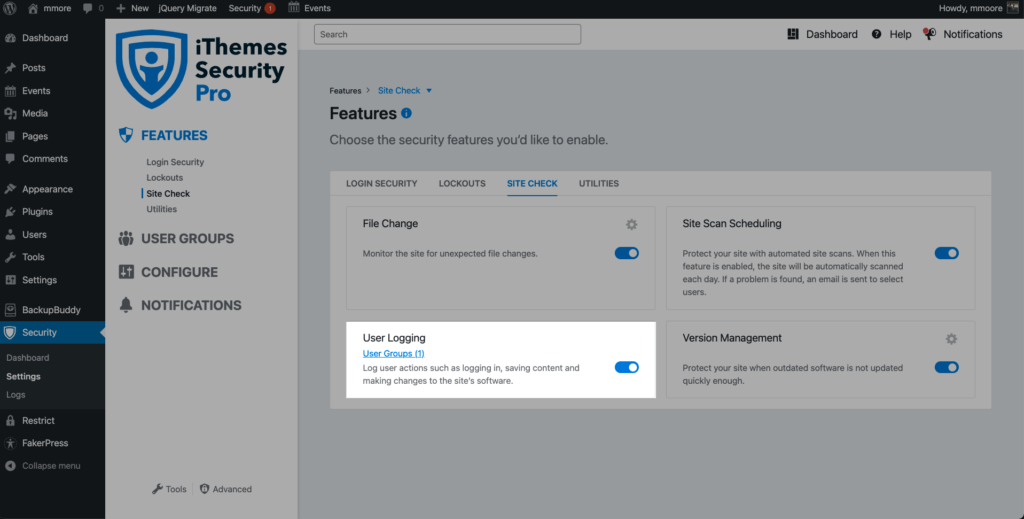The image size is (1024, 519).
Task: Toggle the File Change feature switch
Action: [x=626, y=253]
